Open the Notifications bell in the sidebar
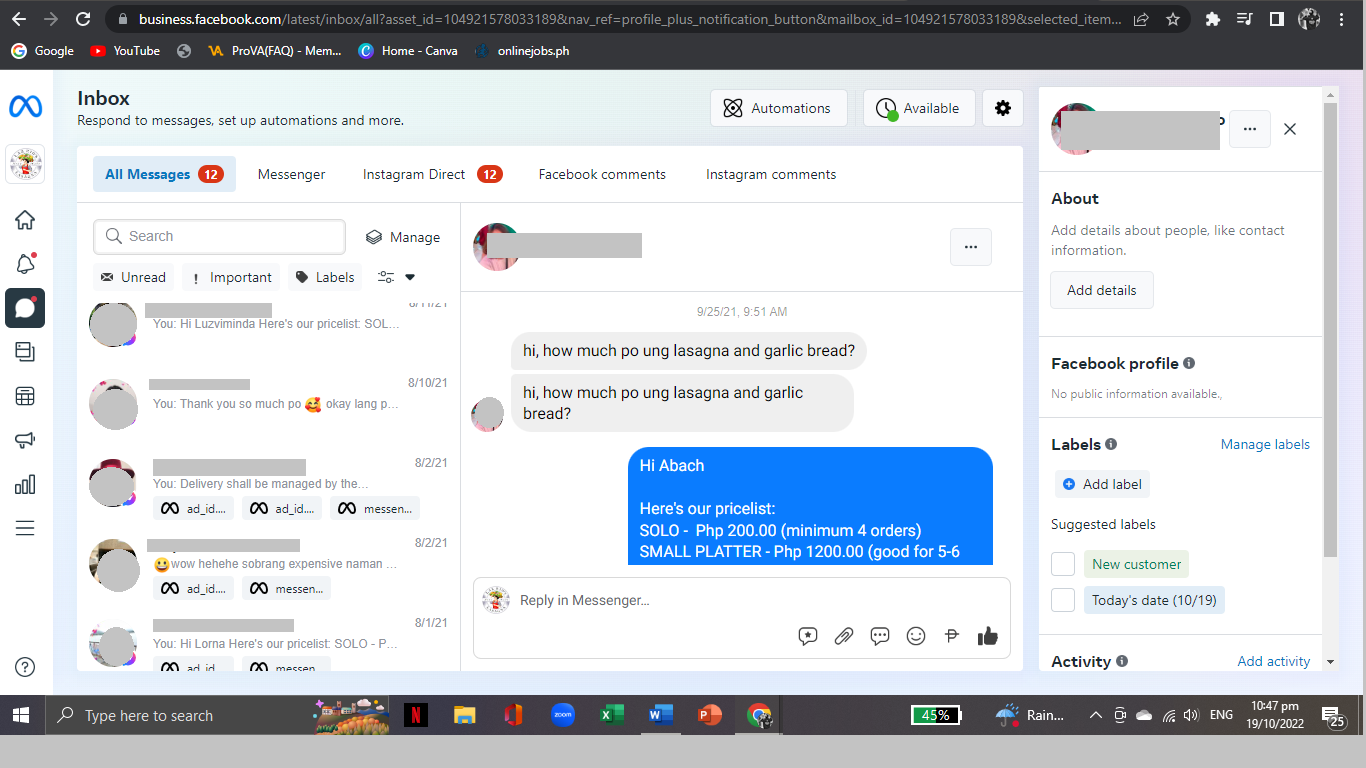 tap(25, 264)
